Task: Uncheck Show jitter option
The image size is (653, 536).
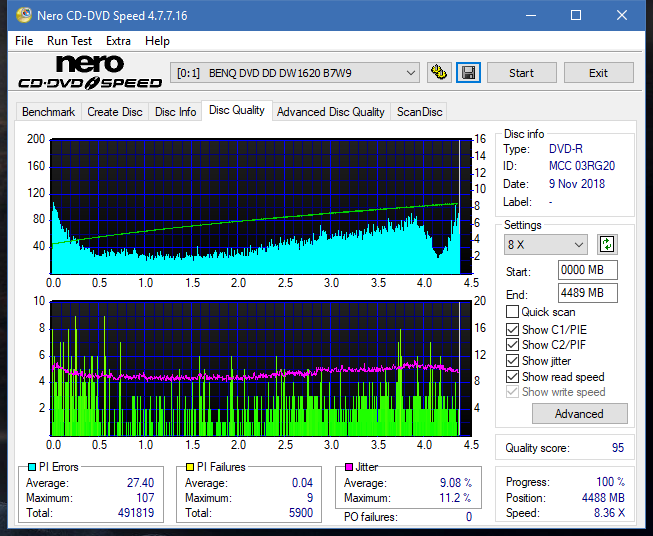Action: pos(512,361)
